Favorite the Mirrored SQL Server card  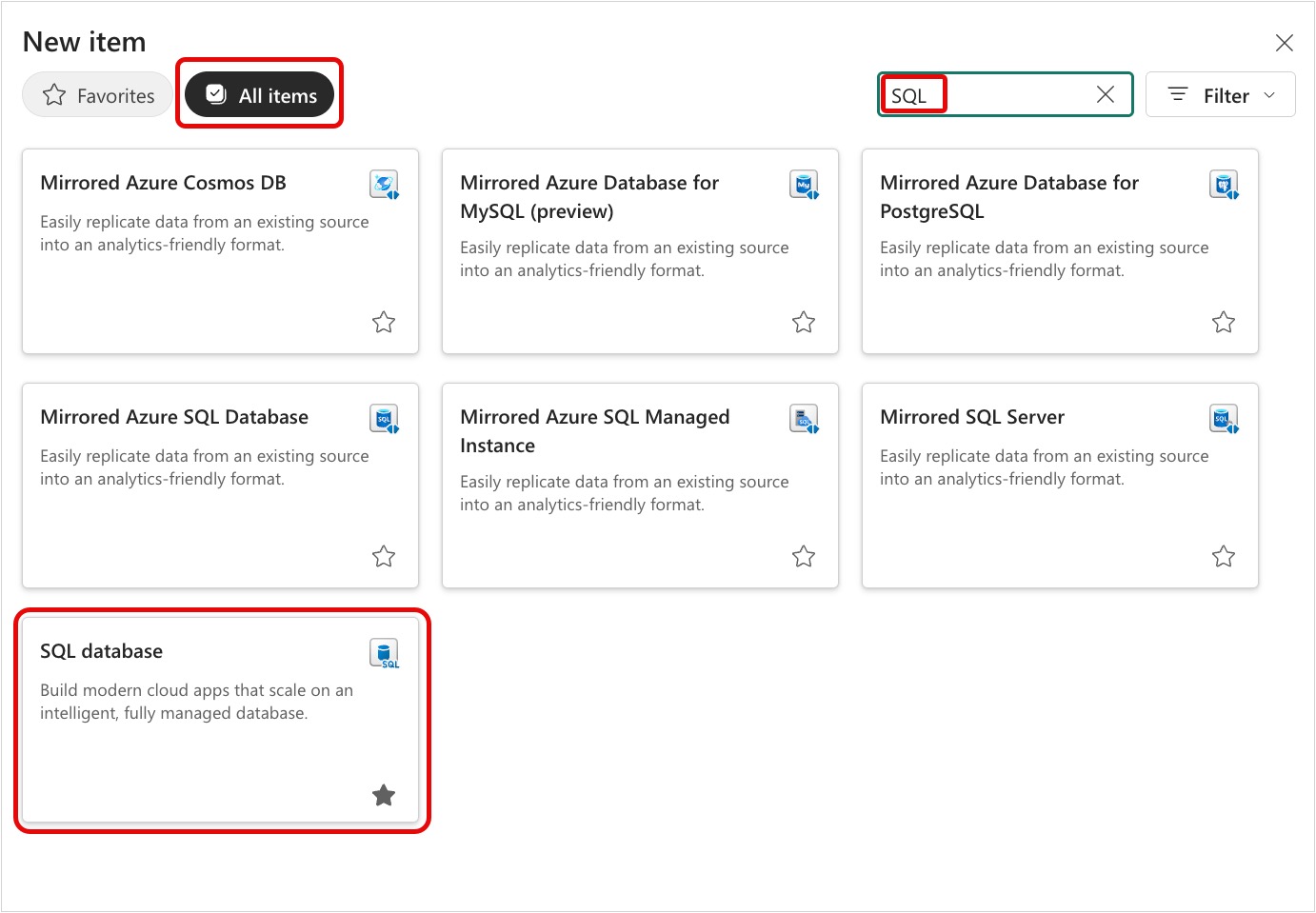tap(1224, 556)
